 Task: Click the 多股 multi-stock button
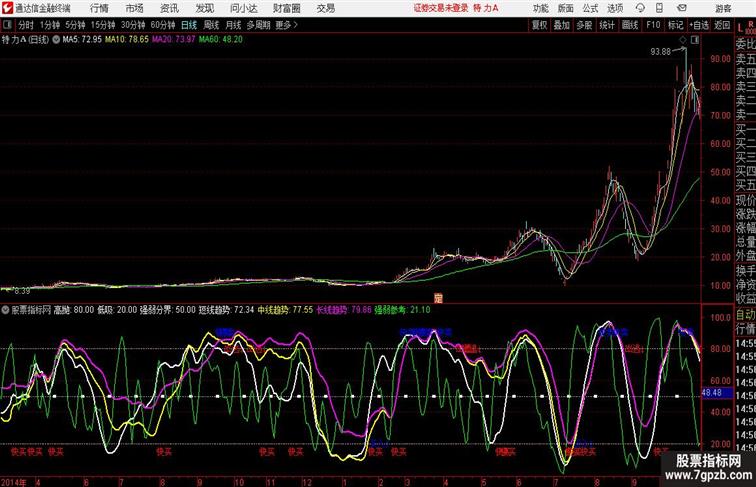click(x=584, y=25)
